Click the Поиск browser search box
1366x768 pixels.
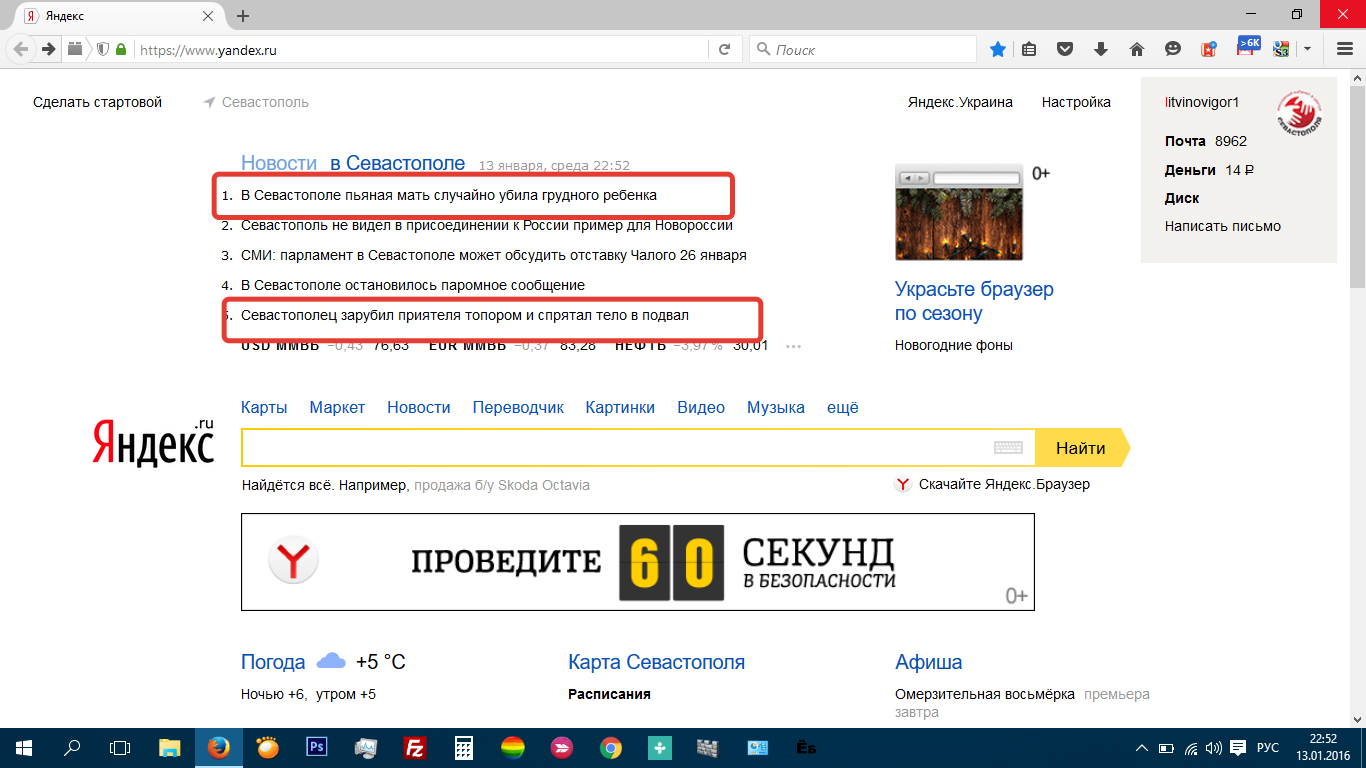click(865, 49)
